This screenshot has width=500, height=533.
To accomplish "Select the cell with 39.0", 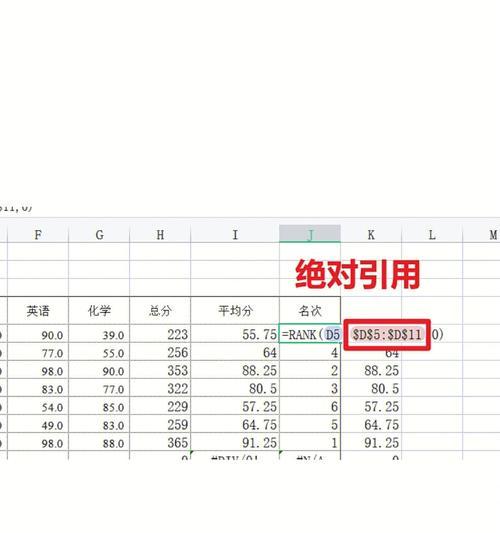I will [x=99, y=333].
